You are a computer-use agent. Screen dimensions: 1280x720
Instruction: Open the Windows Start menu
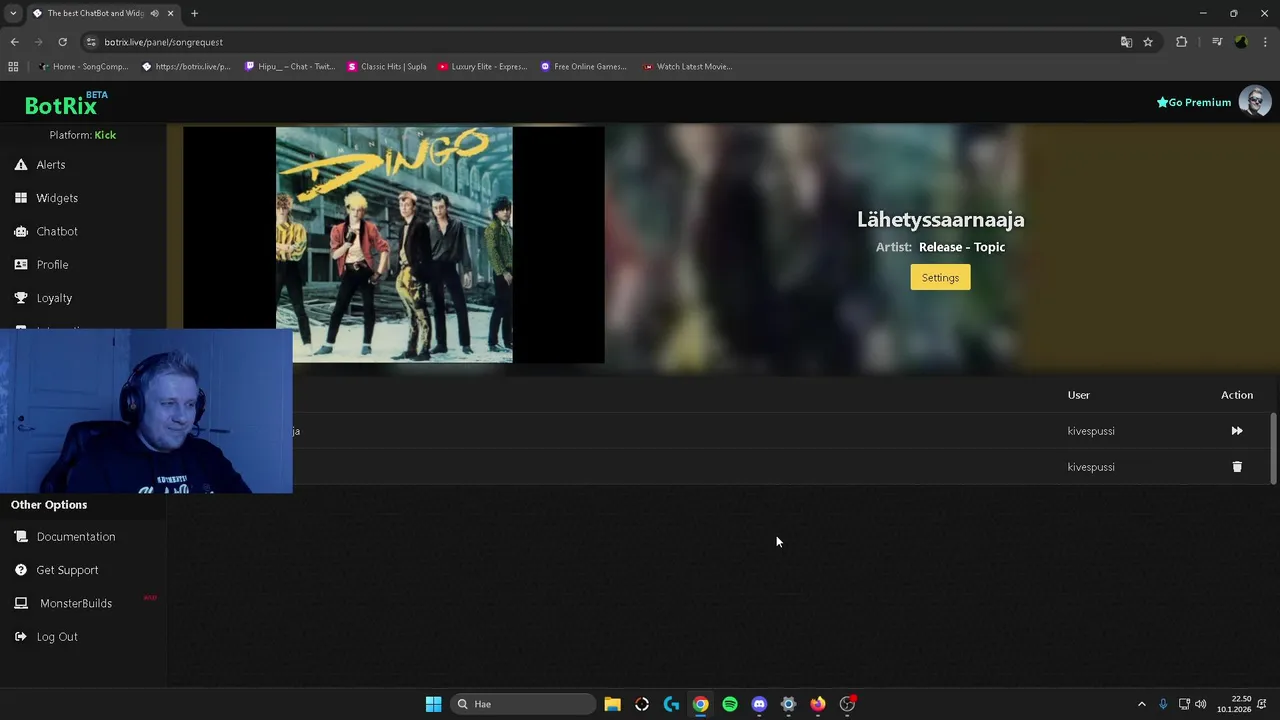433,704
